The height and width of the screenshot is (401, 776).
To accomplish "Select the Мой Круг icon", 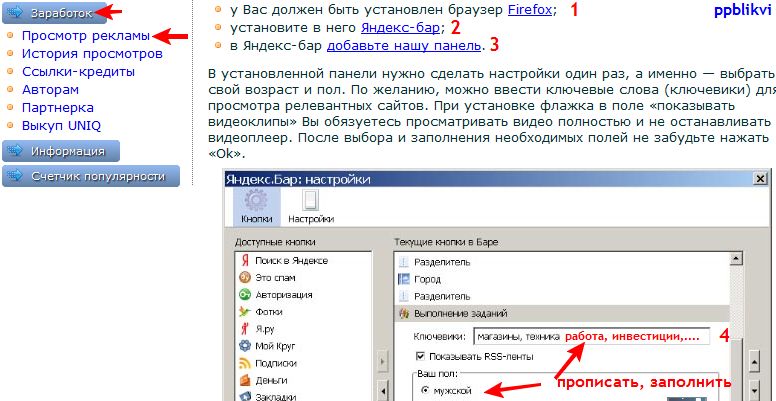I will tap(245, 346).
